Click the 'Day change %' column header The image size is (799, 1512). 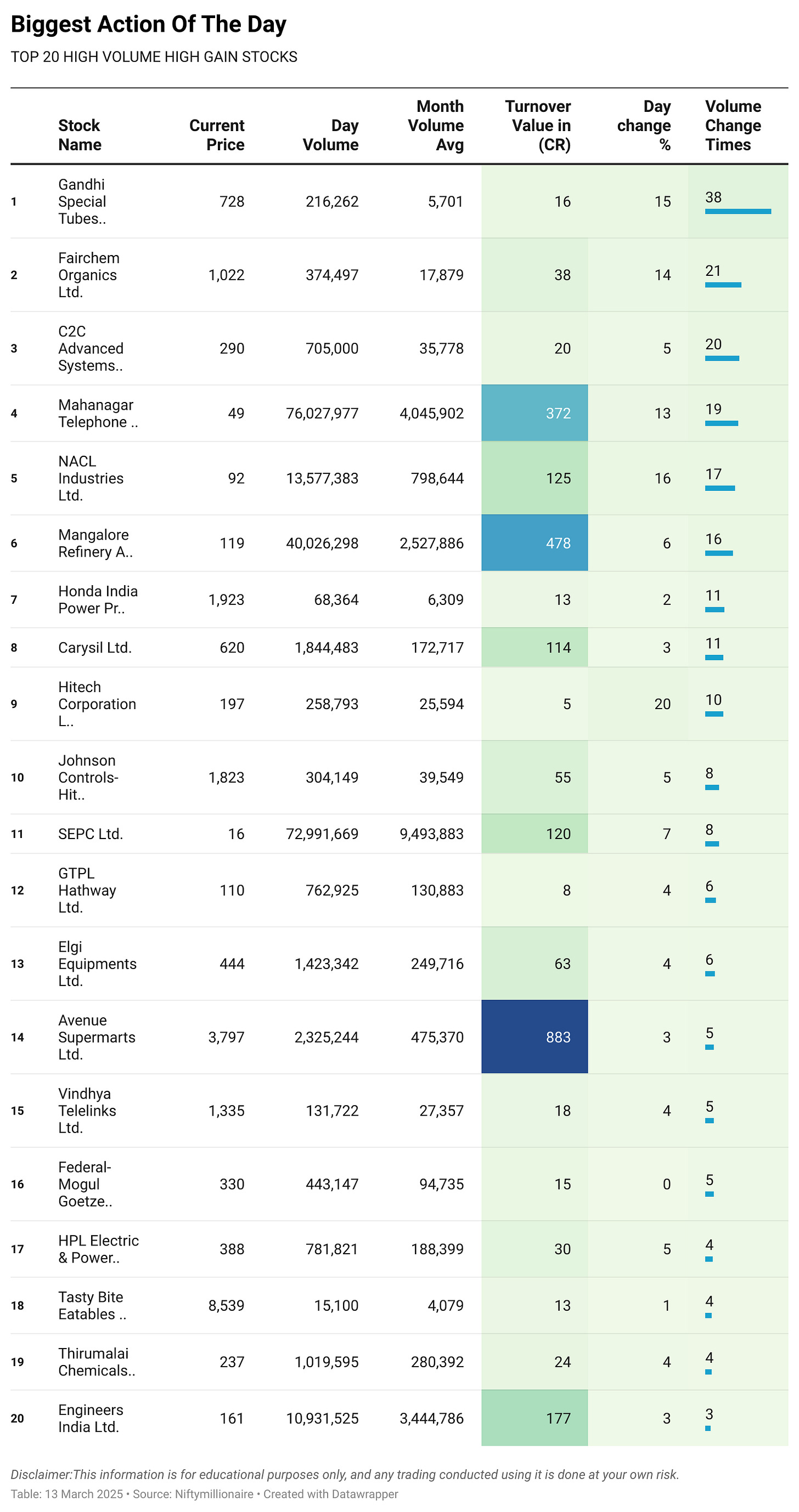click(x=644, y=126)
